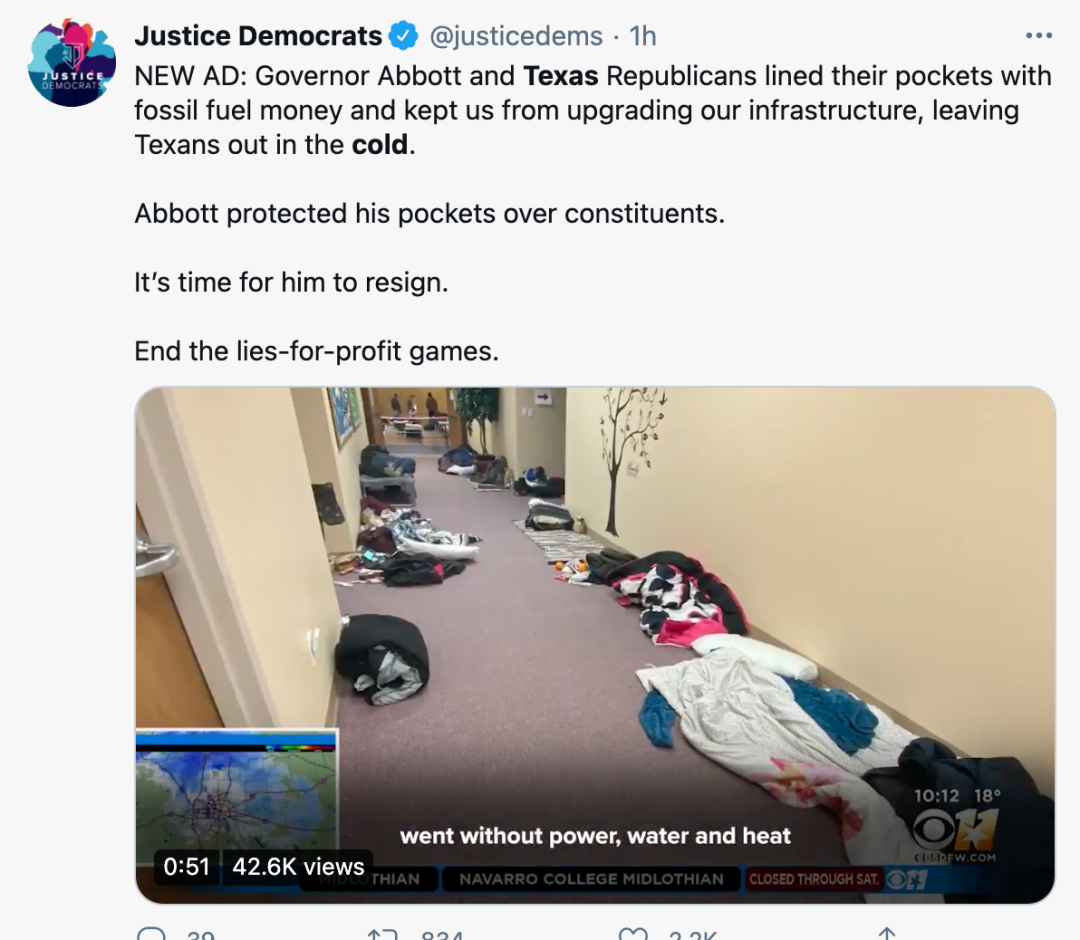The width and height of the screenshot is (1080, 940).
Task: Click the 39 replies count
Action: tap(200, 935)
